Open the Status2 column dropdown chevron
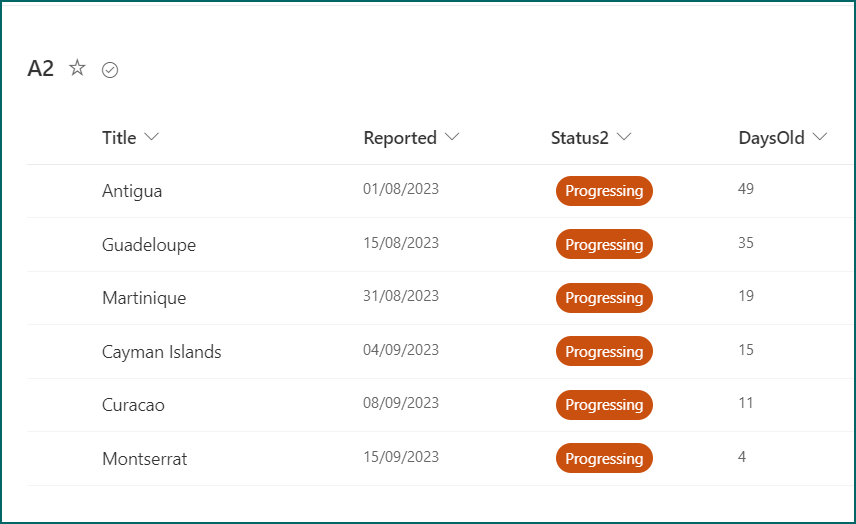Viewport: 856px width, 524px height. click(623, 136)
